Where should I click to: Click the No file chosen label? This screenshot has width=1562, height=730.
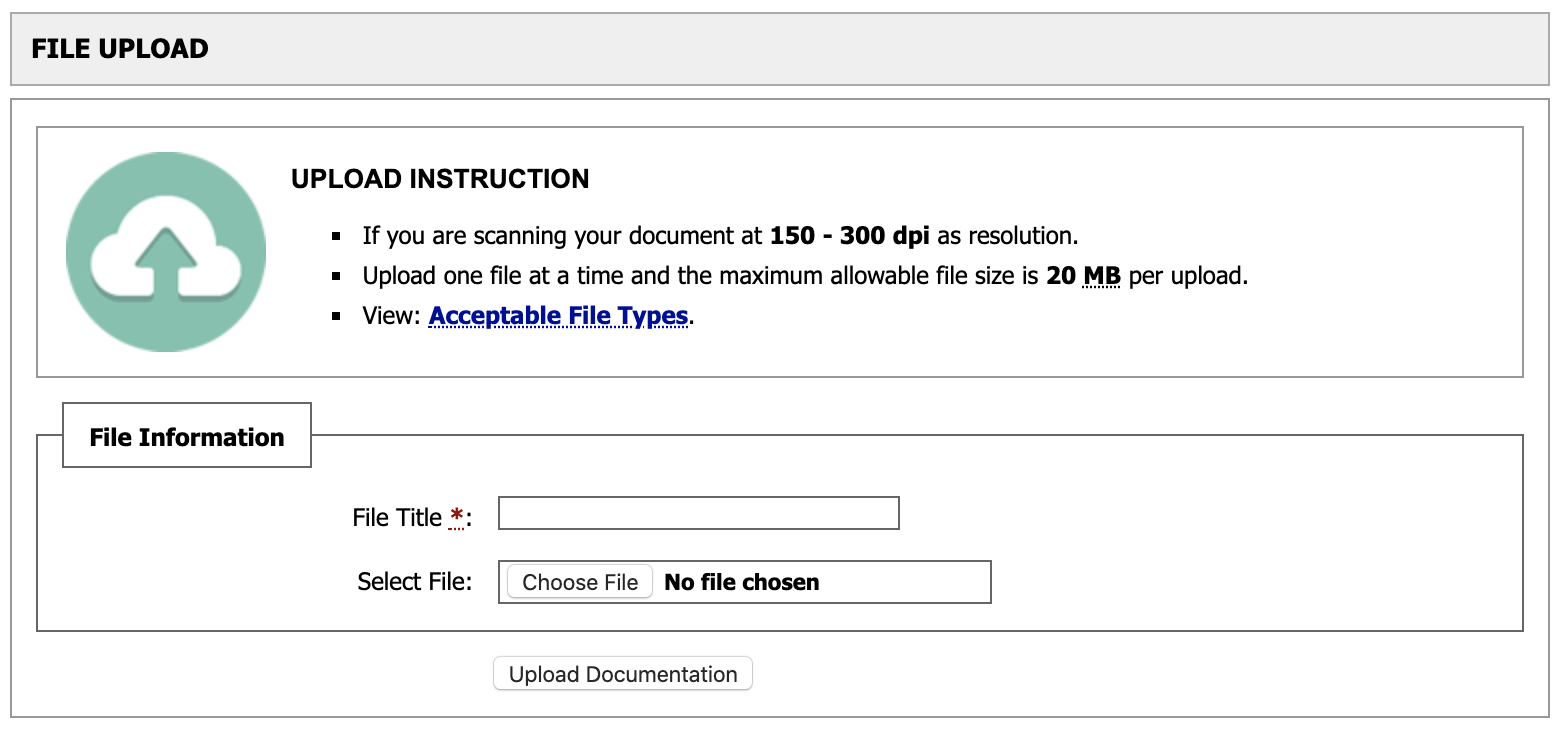coord(740,581)
